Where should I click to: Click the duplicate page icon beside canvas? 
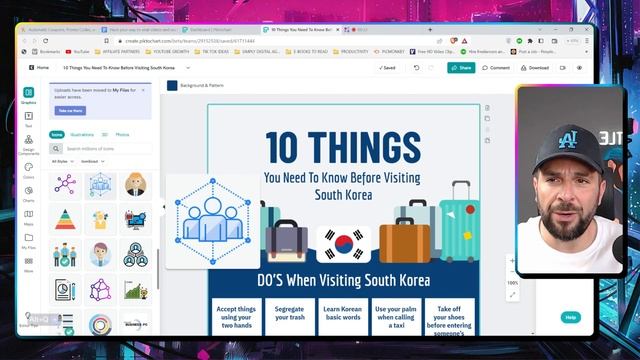tap(487, 118)
